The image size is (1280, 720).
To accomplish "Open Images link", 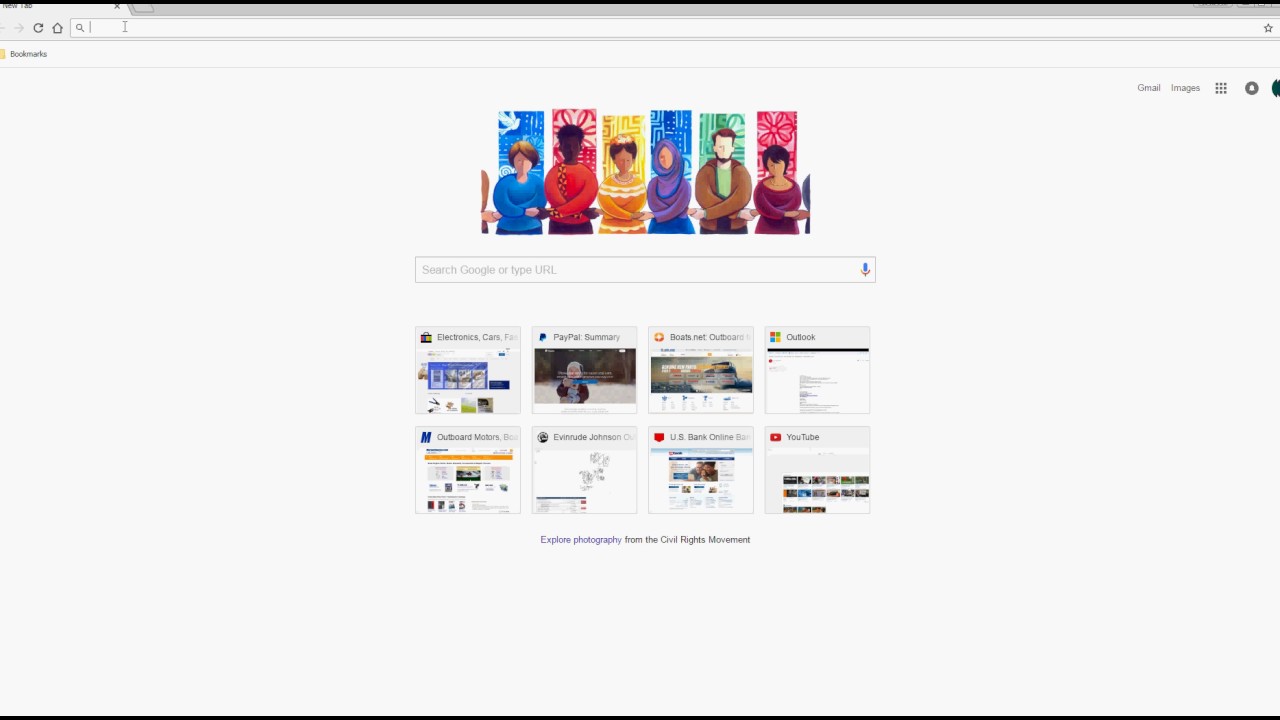I will pyautogui.click(x=1185, y=88).
